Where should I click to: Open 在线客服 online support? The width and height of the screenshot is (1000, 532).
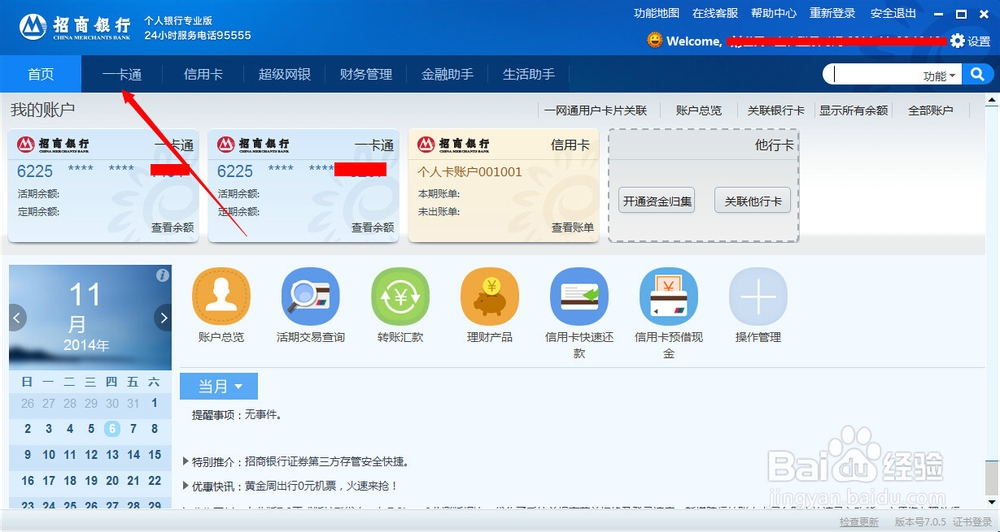coord(715,13)
